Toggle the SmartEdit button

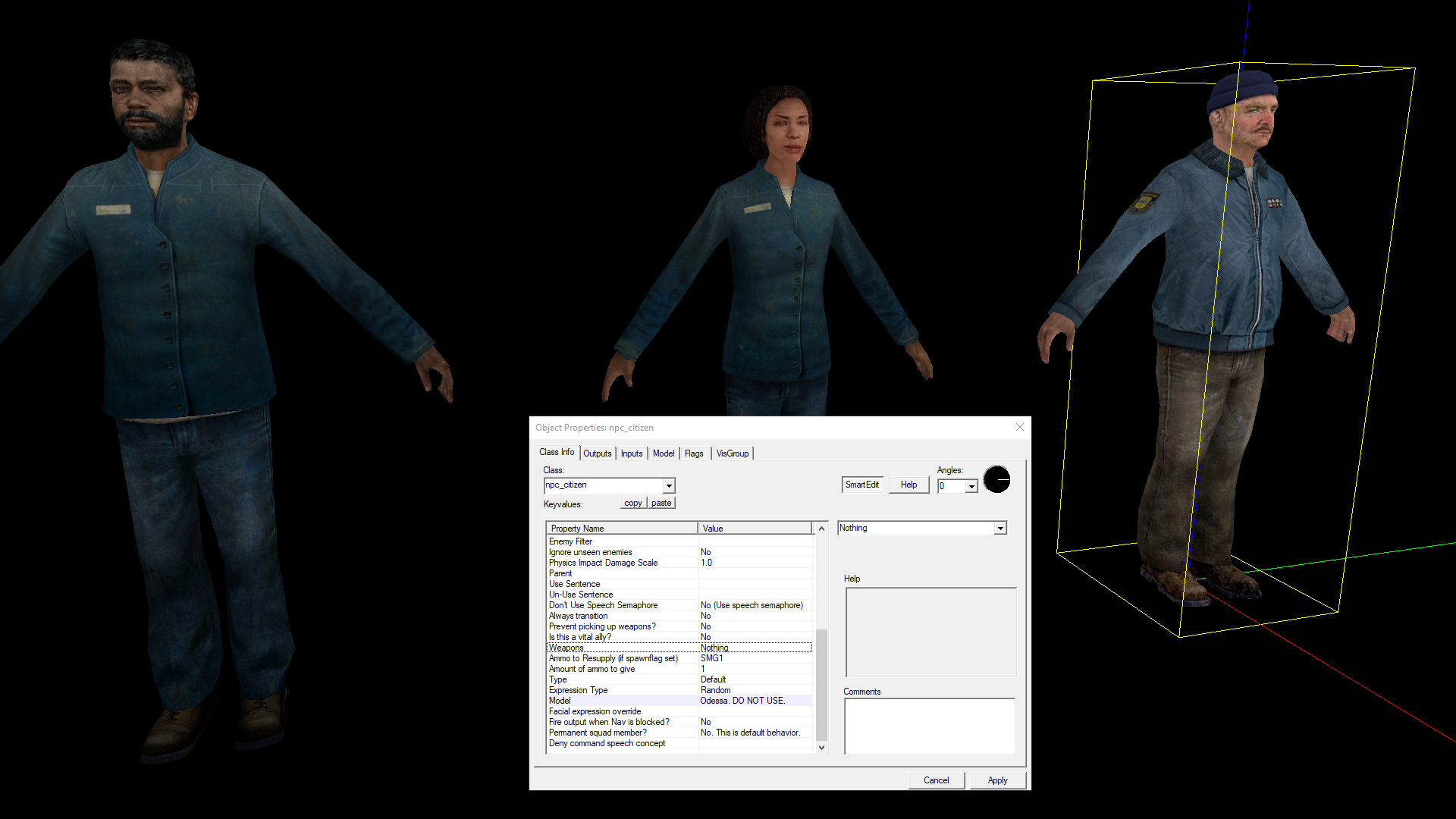point(862,485)
